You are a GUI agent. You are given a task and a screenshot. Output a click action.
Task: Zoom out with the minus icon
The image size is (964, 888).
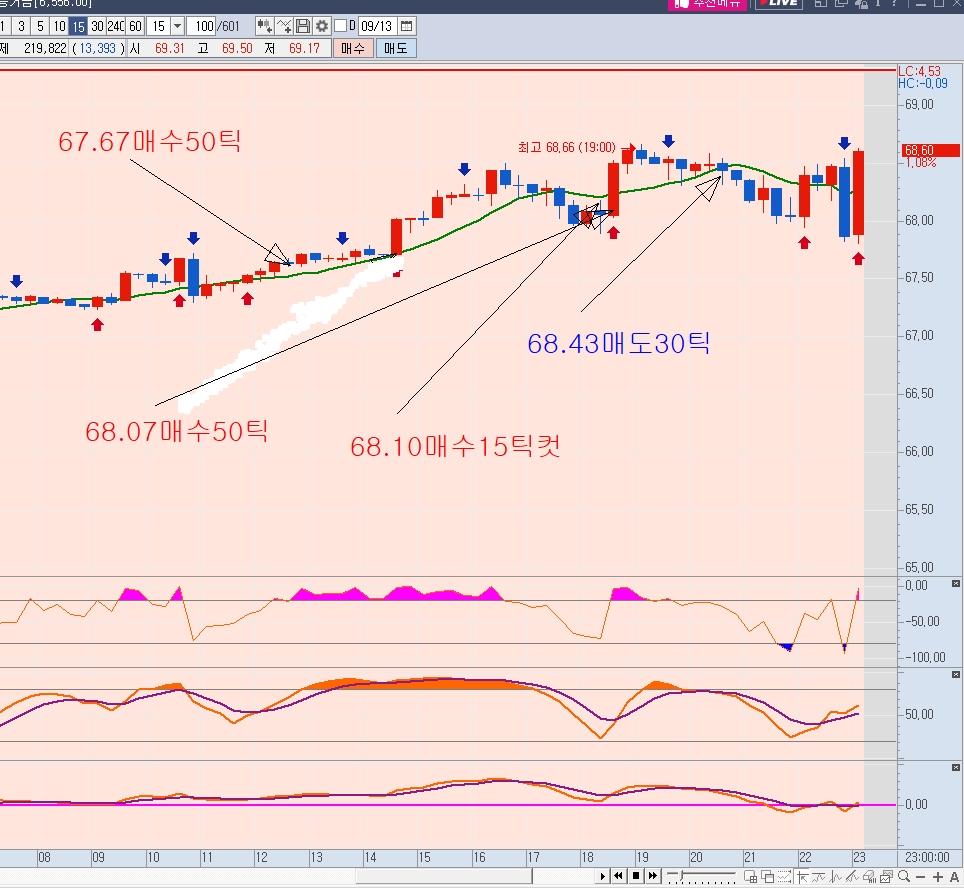pos(920,876)
